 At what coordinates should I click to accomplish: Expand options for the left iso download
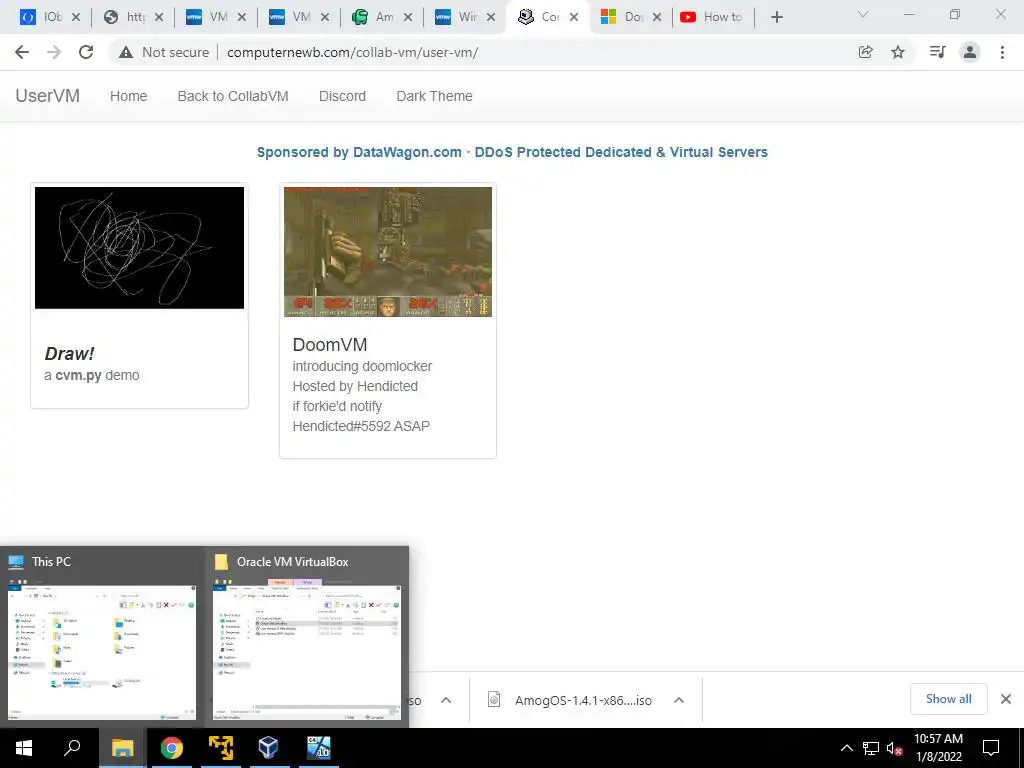[x=446, y=700]
